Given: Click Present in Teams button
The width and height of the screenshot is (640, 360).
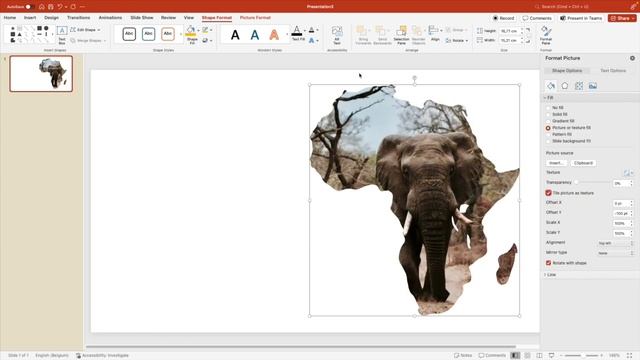Looking at the screenshot, I should 581,18.
